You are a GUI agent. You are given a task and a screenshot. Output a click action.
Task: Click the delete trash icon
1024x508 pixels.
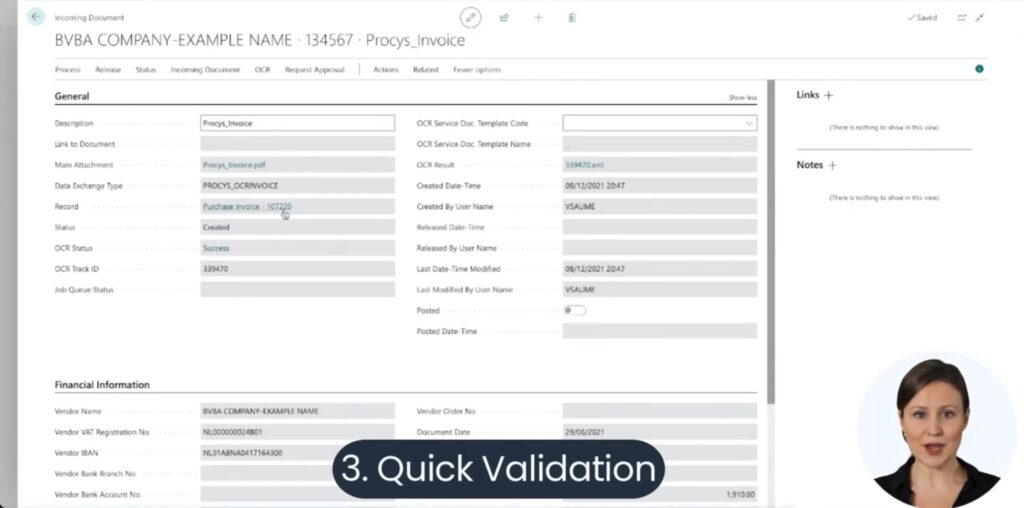[x=572, y=18]
